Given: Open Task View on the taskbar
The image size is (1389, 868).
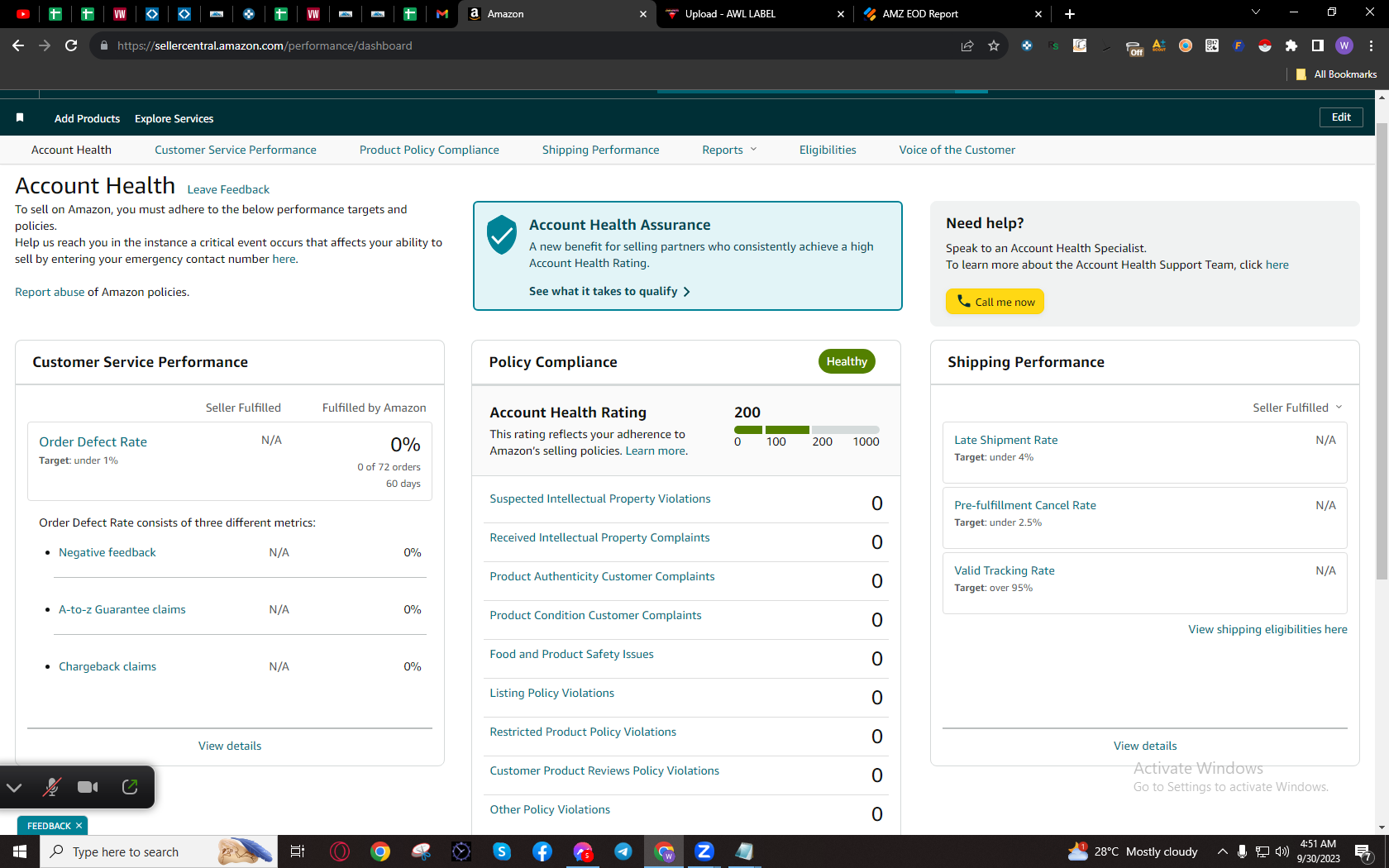Looking at the screenshot, I should 298,851.
